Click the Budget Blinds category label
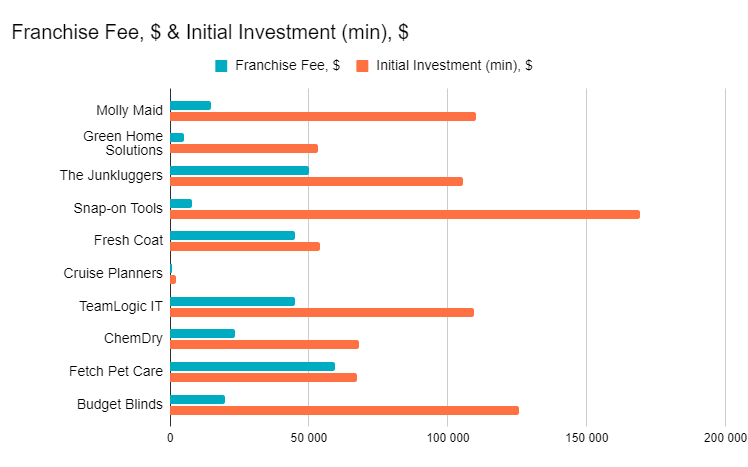 (120, 404)
